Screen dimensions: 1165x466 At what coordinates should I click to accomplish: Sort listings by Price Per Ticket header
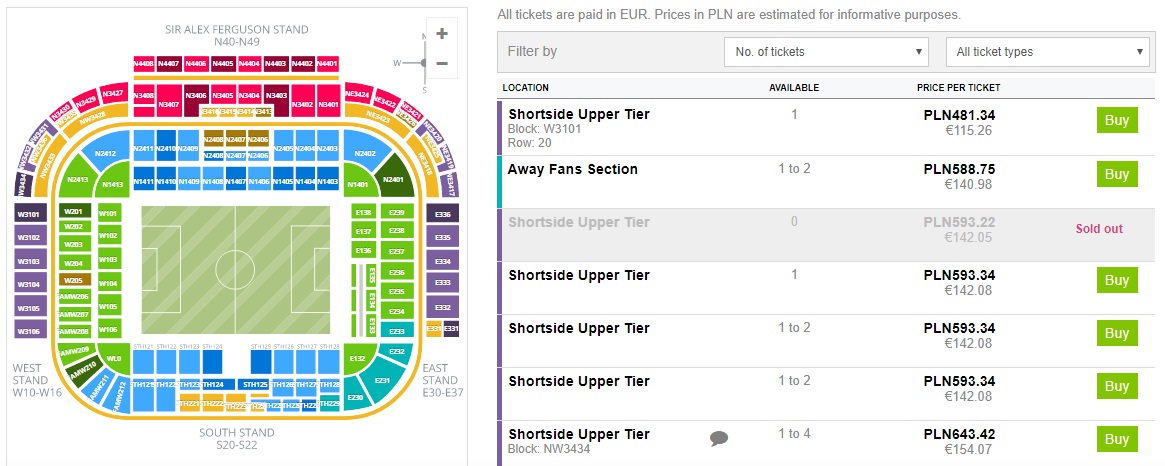point(958,88)
